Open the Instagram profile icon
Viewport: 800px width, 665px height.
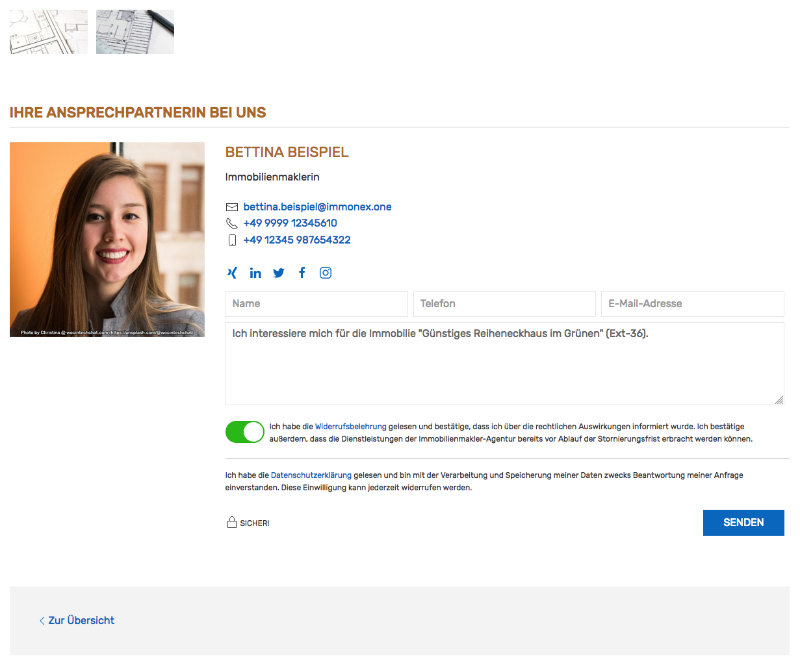326,273
